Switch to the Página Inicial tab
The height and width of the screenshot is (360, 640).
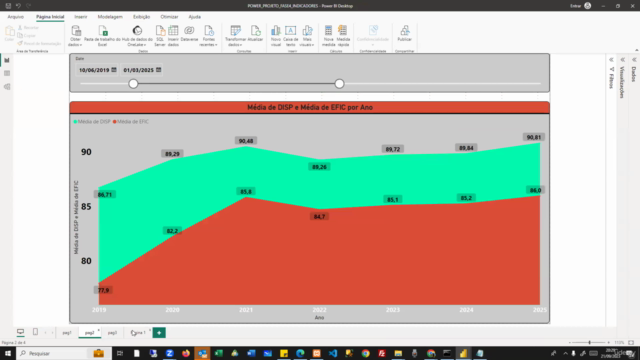coord(50,17)
